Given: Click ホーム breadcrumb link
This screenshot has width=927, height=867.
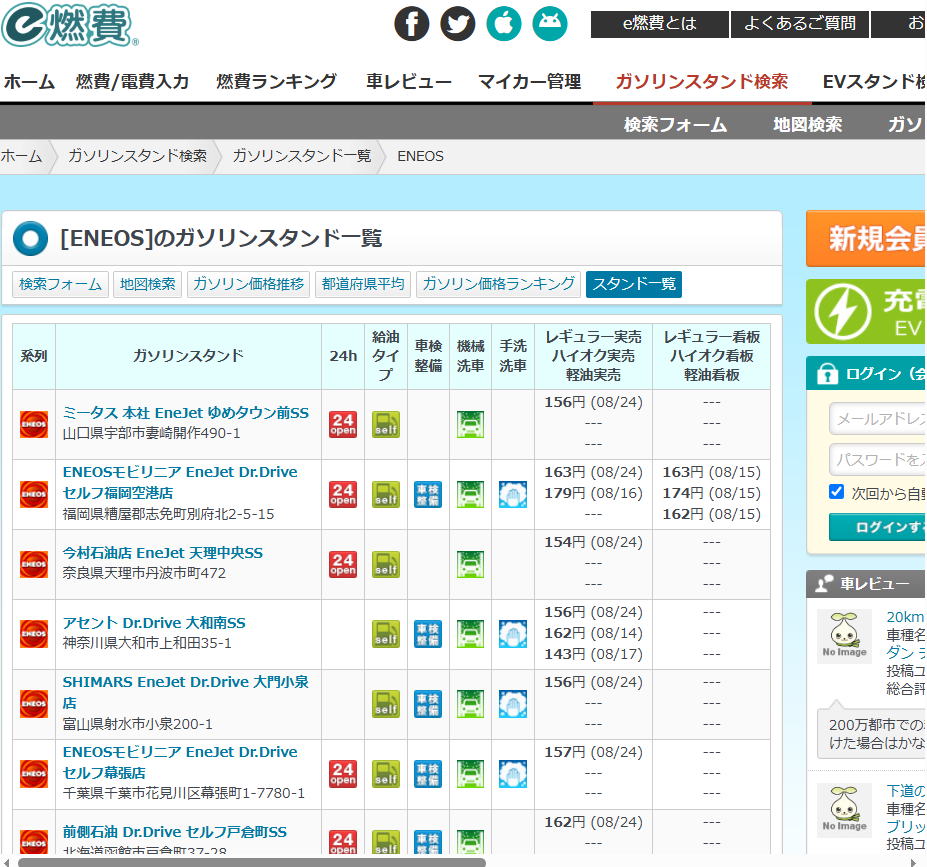Looking at the screenshot, I should coord(21,156).
